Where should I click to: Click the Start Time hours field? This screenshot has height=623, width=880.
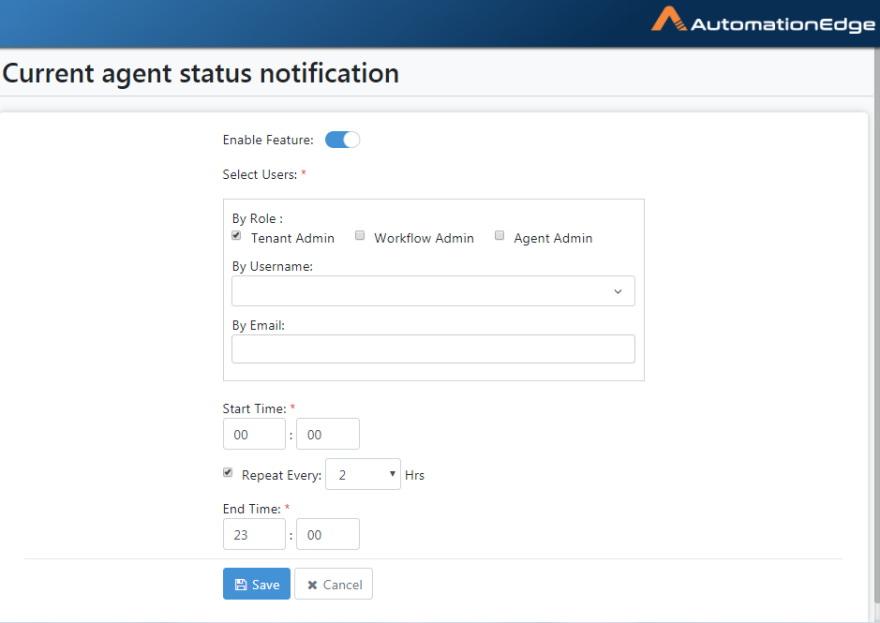254,434
